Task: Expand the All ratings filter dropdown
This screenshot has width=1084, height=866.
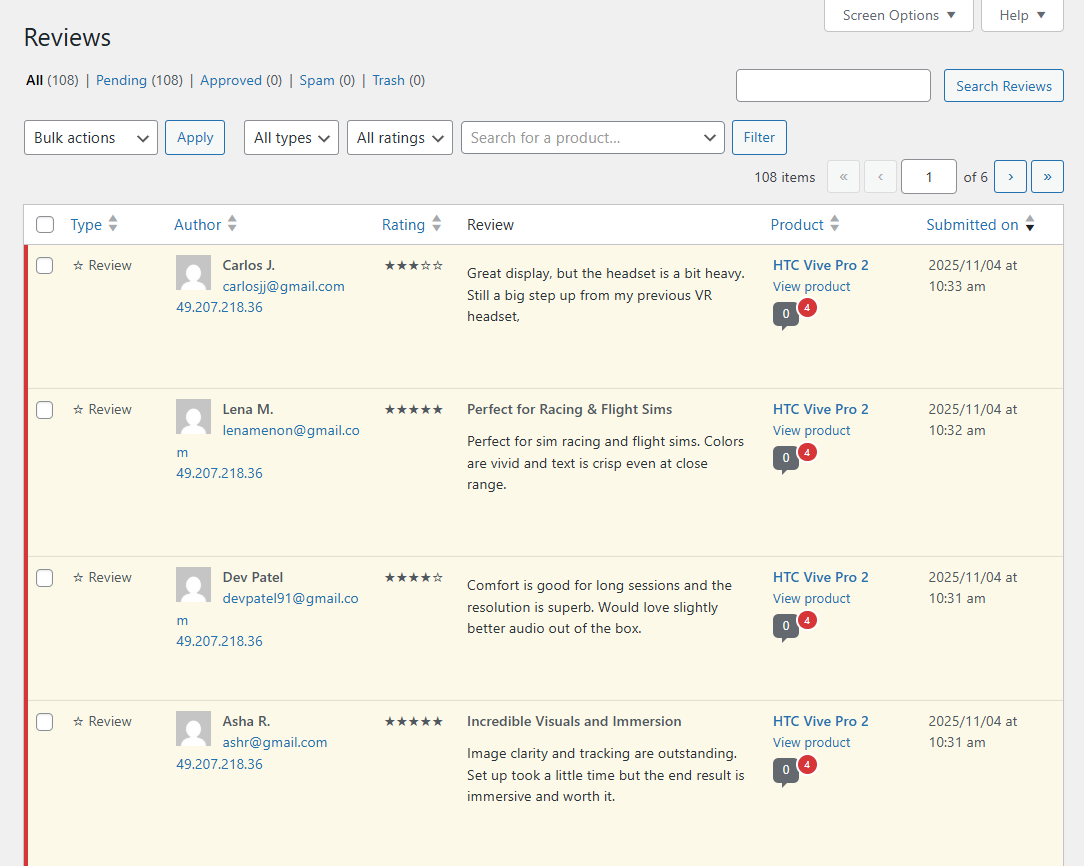Action: pyautogui.click(x=400, y=138)
